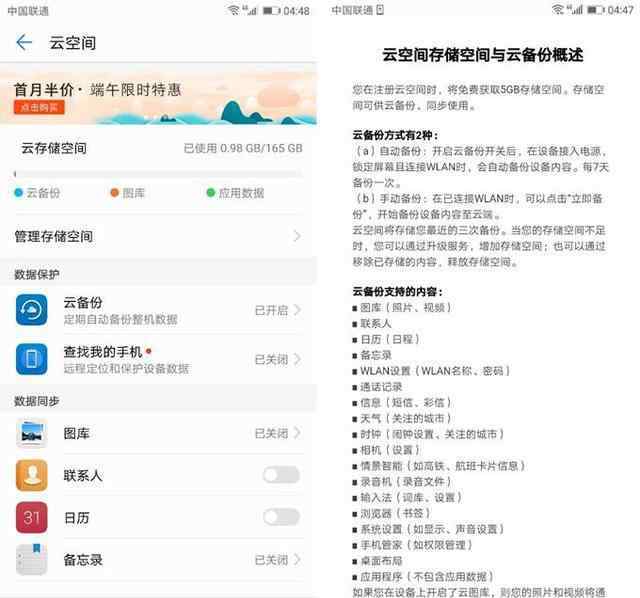This screenshot has height=598, width=640.
Task: Tap the 云备份支持的内容 heading
Action: click(x=398, y=291)
